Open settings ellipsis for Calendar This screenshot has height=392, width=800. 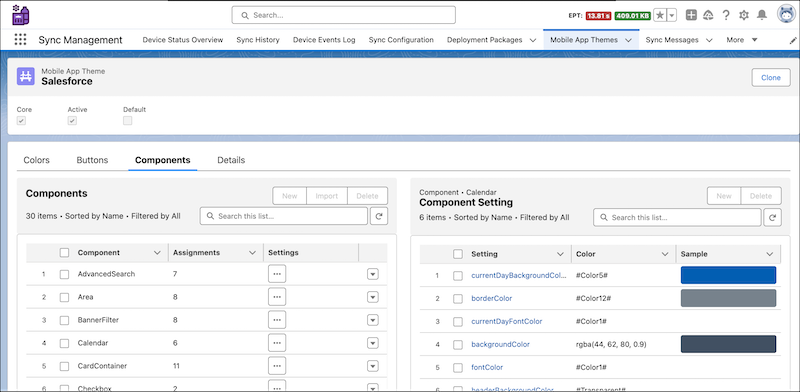pyautogui.click(x=277, y=343)
